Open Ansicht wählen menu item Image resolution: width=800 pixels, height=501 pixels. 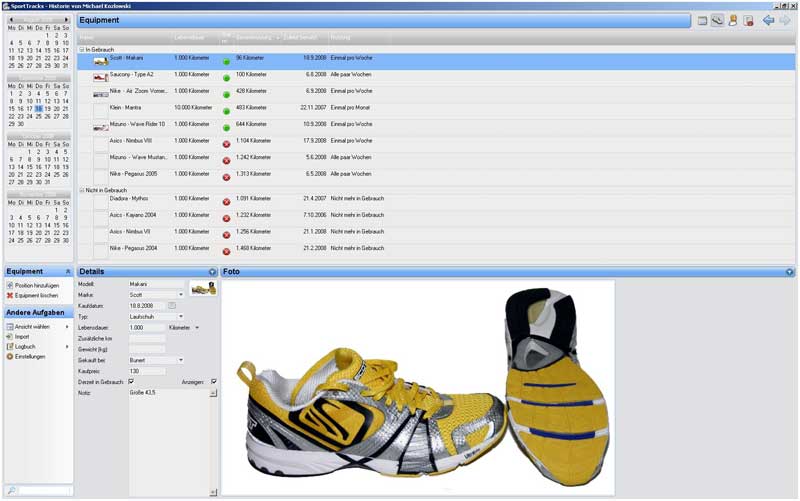(32, 327)
